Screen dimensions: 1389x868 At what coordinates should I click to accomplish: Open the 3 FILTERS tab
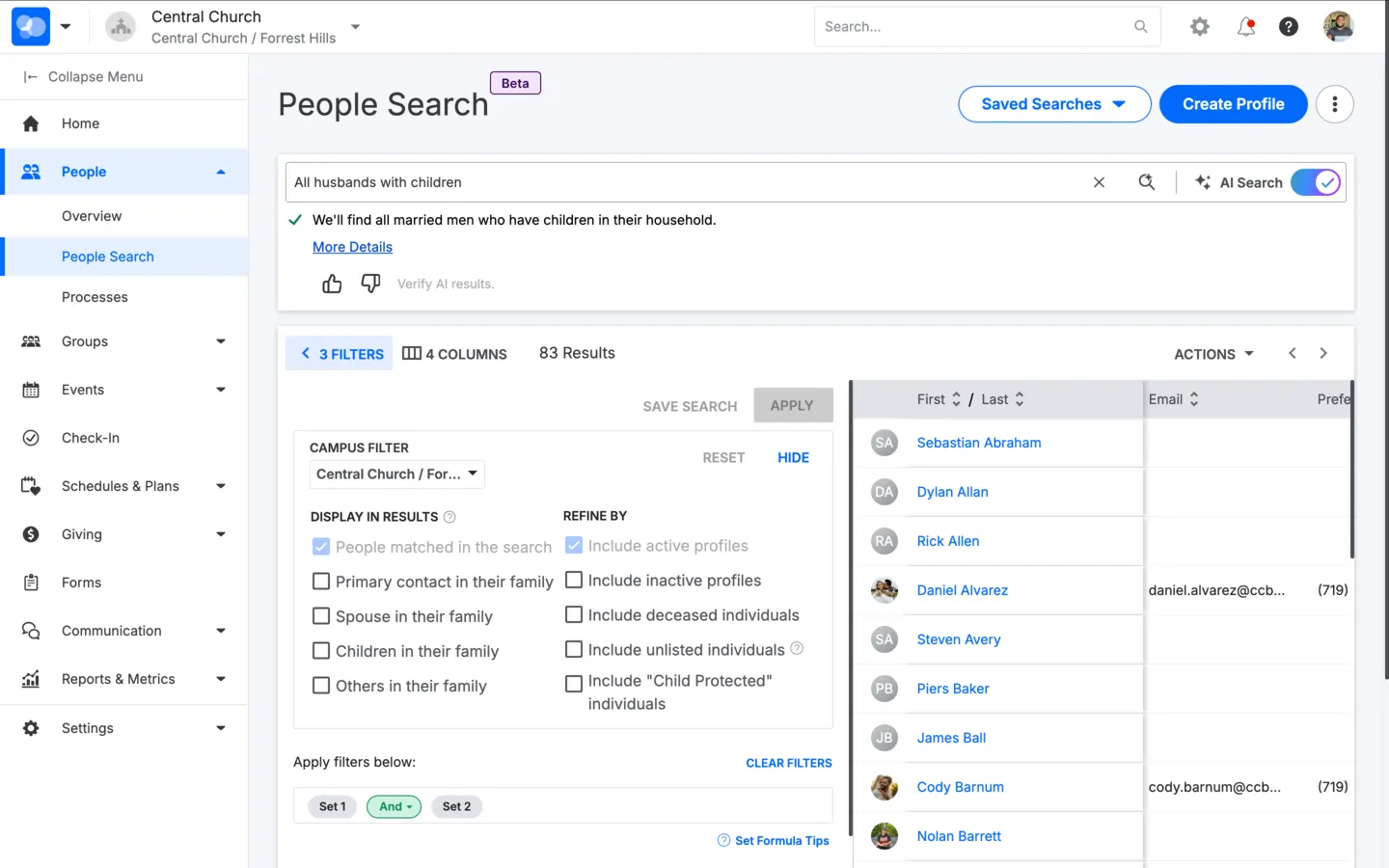340,354
